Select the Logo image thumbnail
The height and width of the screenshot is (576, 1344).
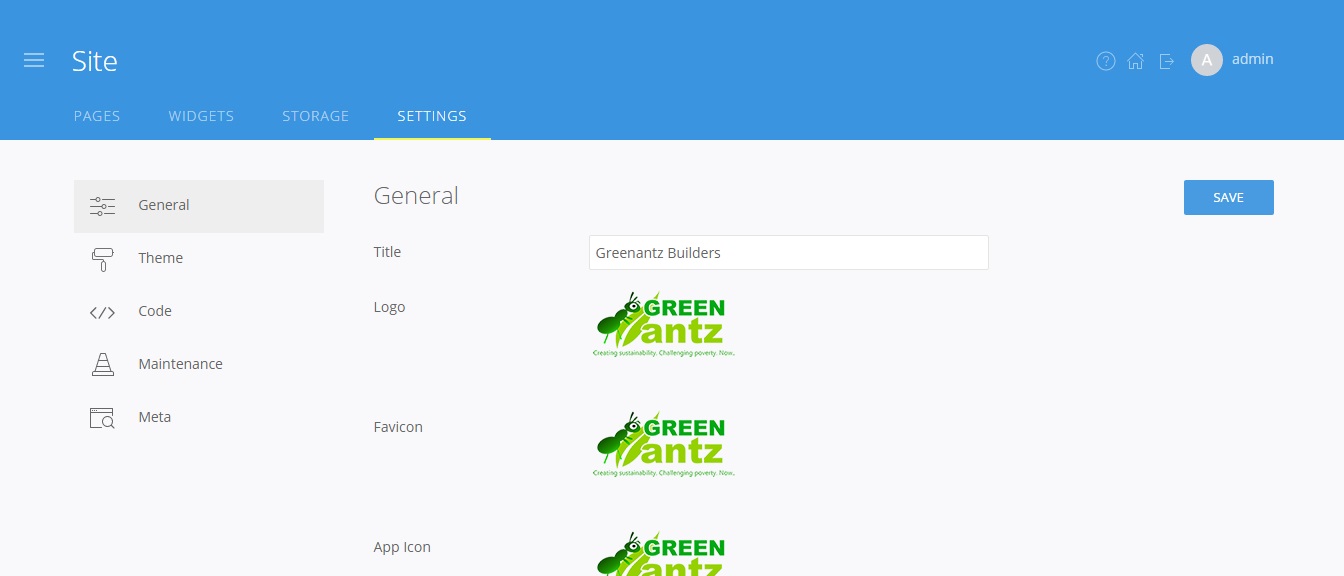click(x=664, y=325)
